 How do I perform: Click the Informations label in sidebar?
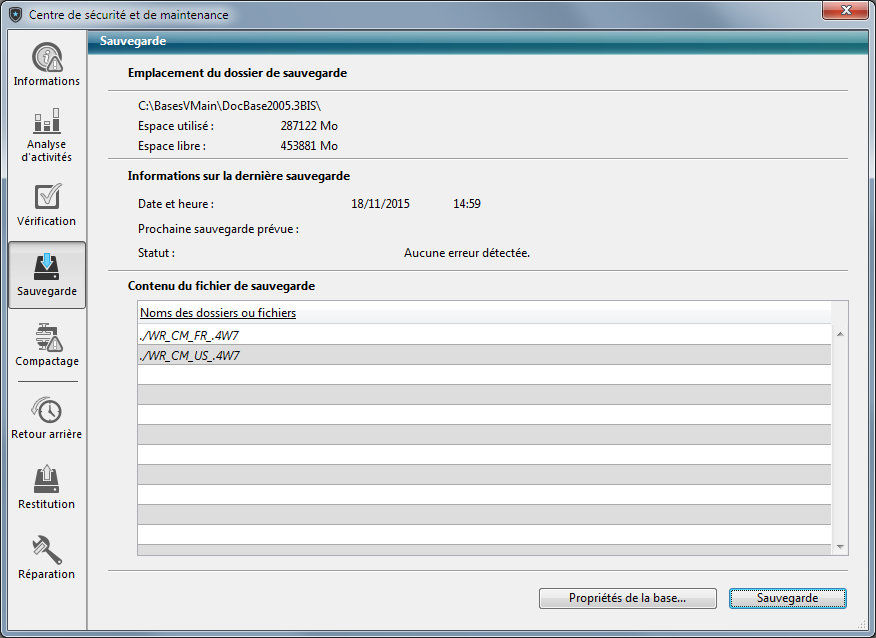46,81
